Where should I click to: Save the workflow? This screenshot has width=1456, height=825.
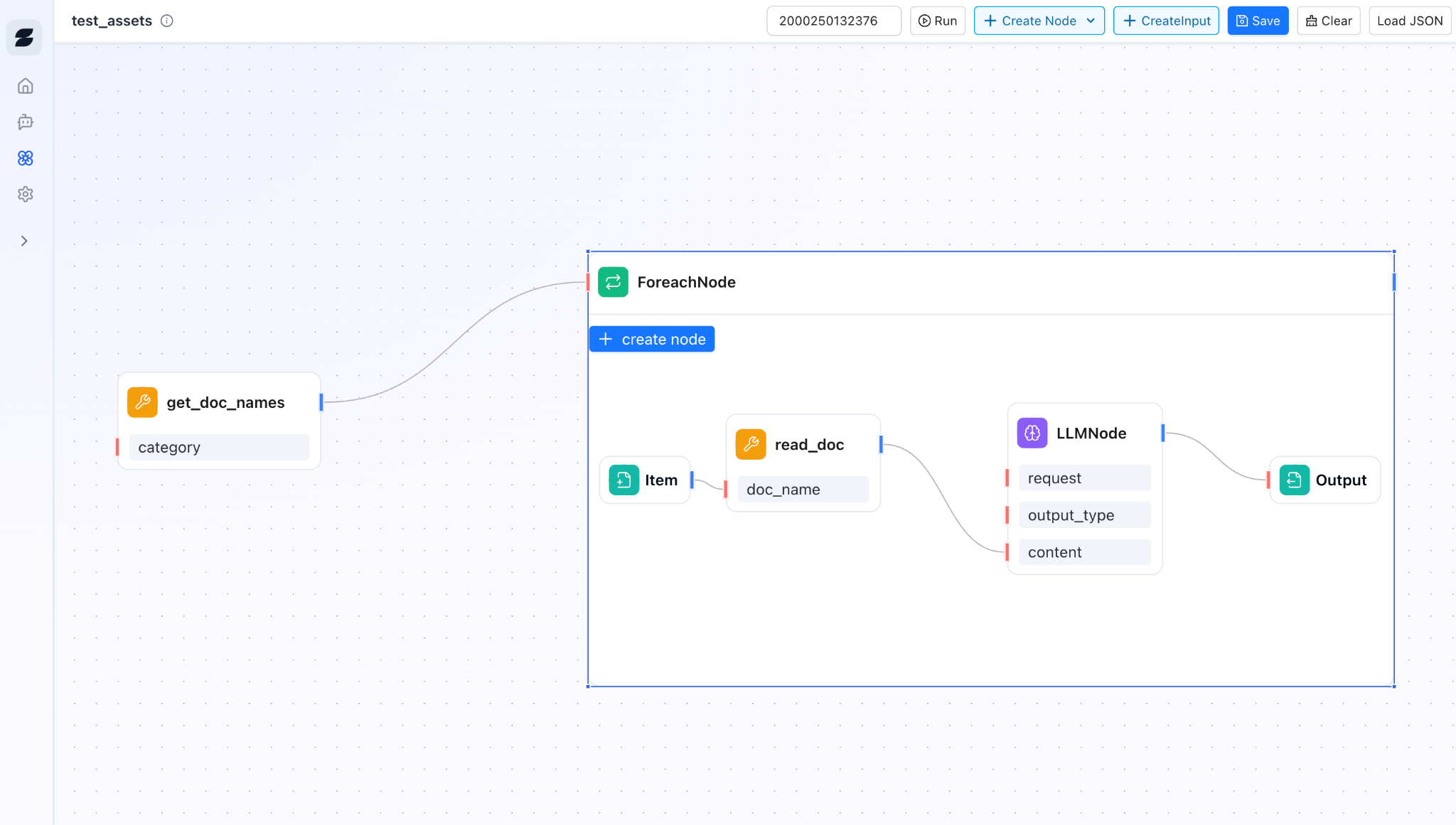pyautogui.click(x=1258, y=21)
